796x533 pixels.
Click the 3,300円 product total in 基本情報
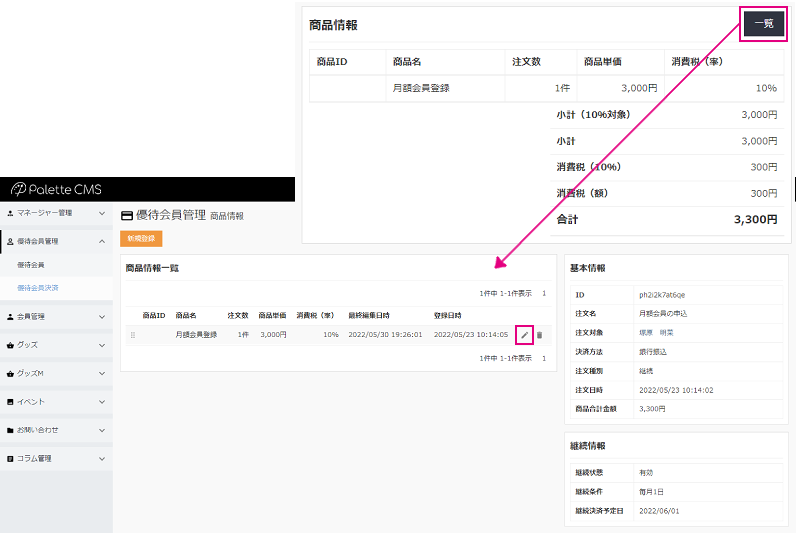click(652, 409)
